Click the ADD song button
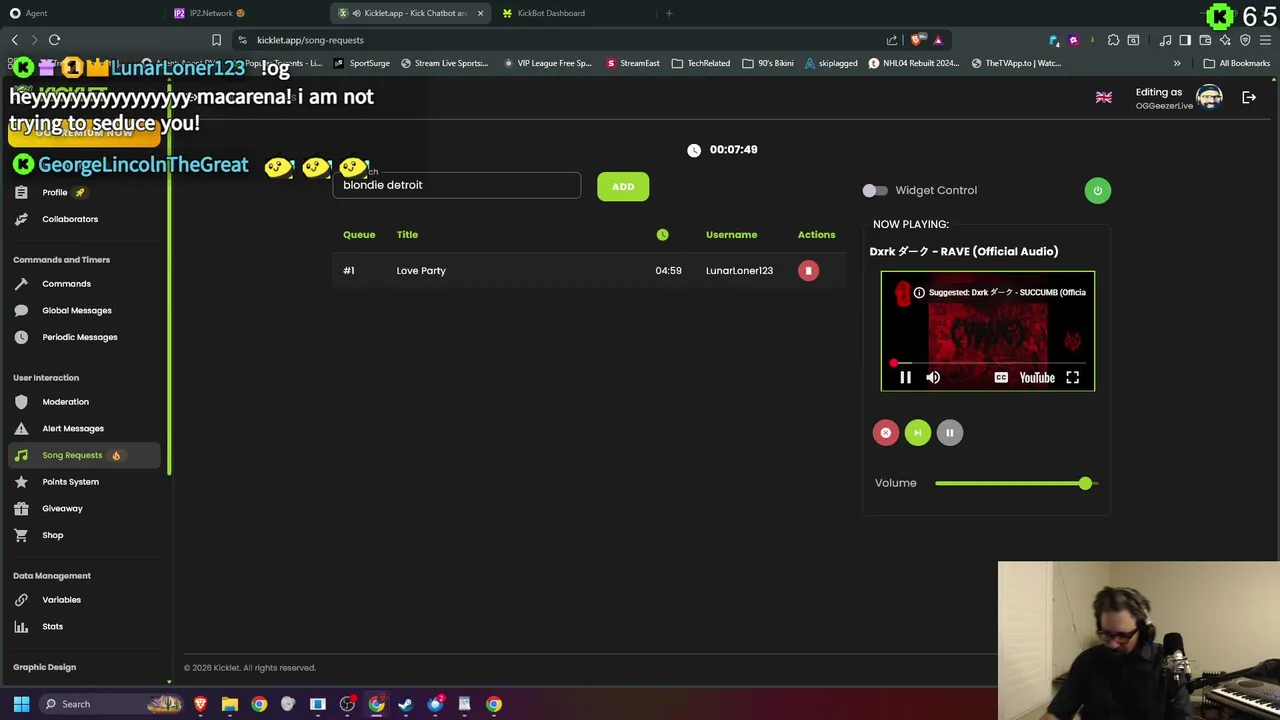The height and width of the screenshot is (720, 1280). coord(623,186)
